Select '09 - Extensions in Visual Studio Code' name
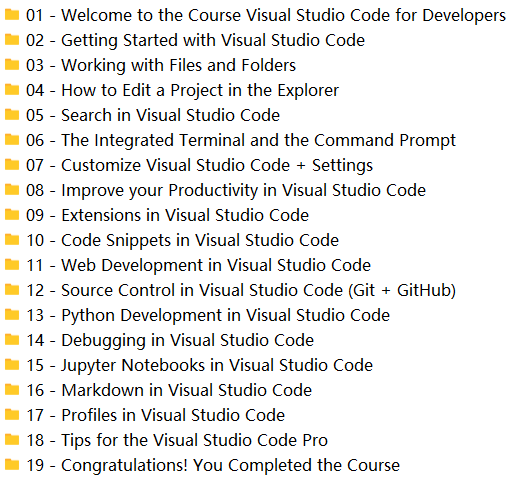This screenshot has height=500, width=525. tap(167, 215)
